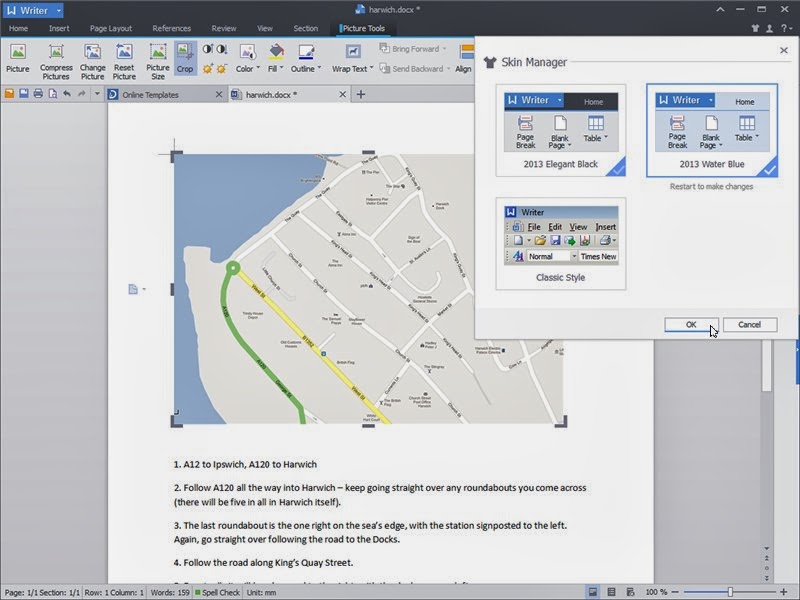Click the increase contrast icon

(x=208, y=49)
